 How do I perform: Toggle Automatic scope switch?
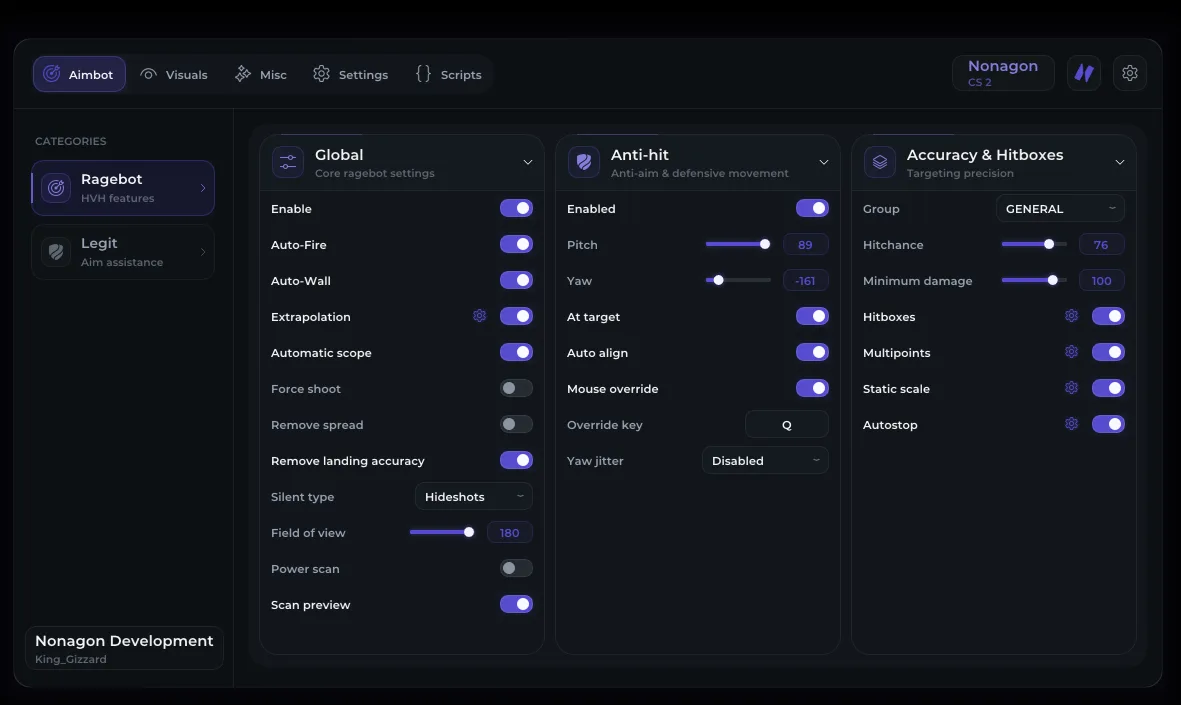pyautogui.click(x=516, y=352)
